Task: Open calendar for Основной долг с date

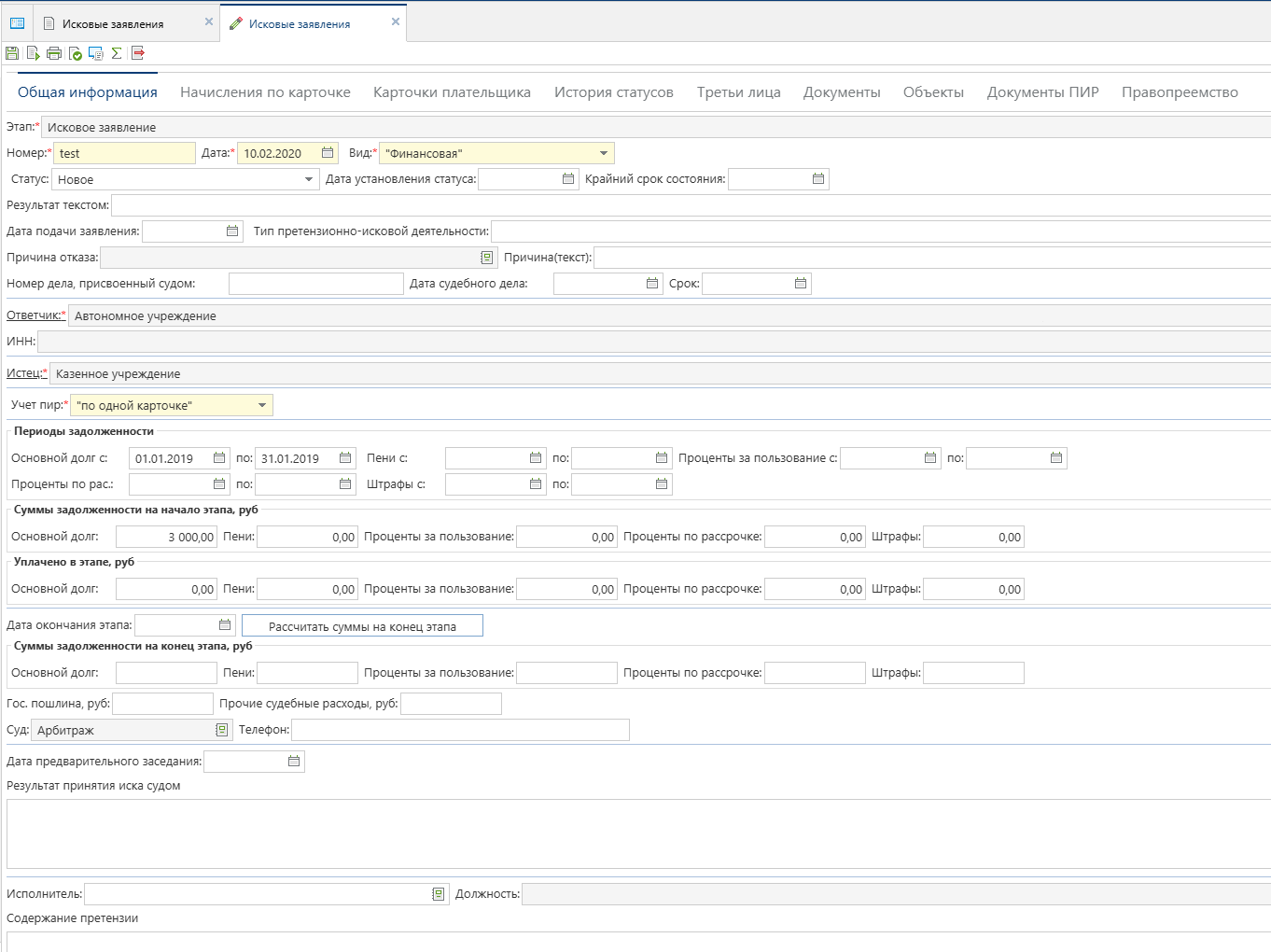Action: (x=219, y=458)
